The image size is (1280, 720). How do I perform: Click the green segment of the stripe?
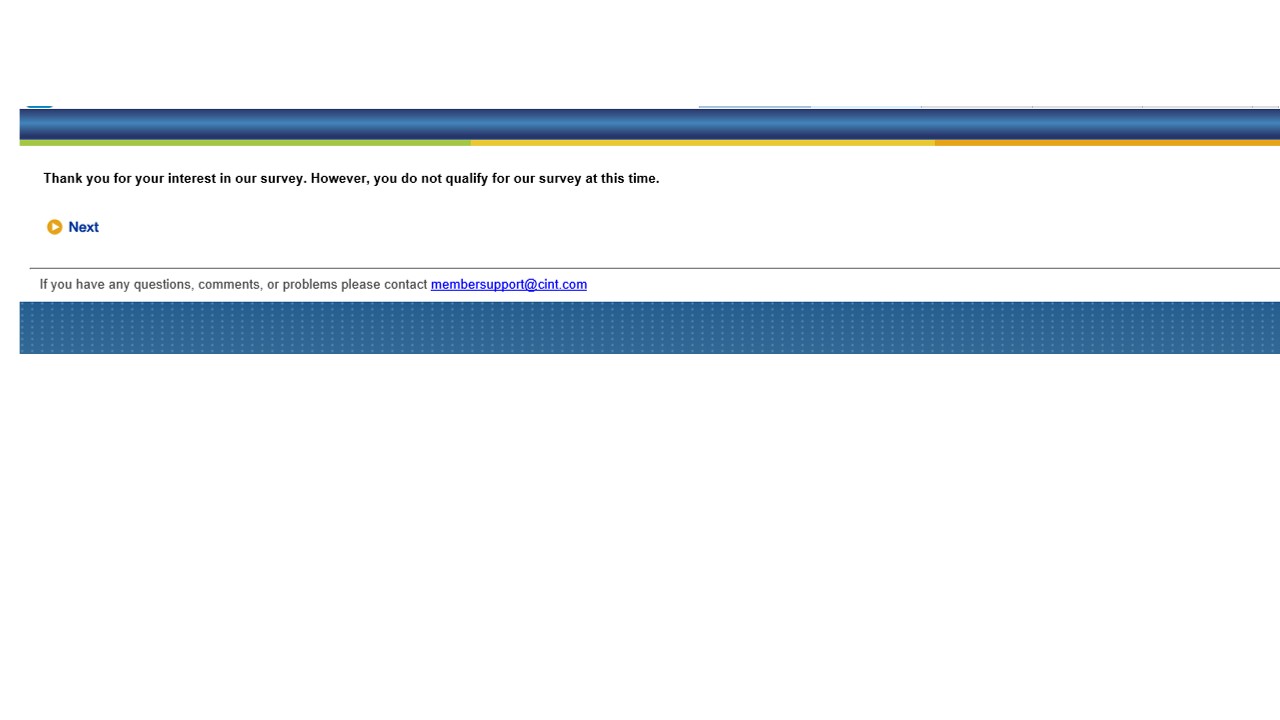(x=245, y=143)
